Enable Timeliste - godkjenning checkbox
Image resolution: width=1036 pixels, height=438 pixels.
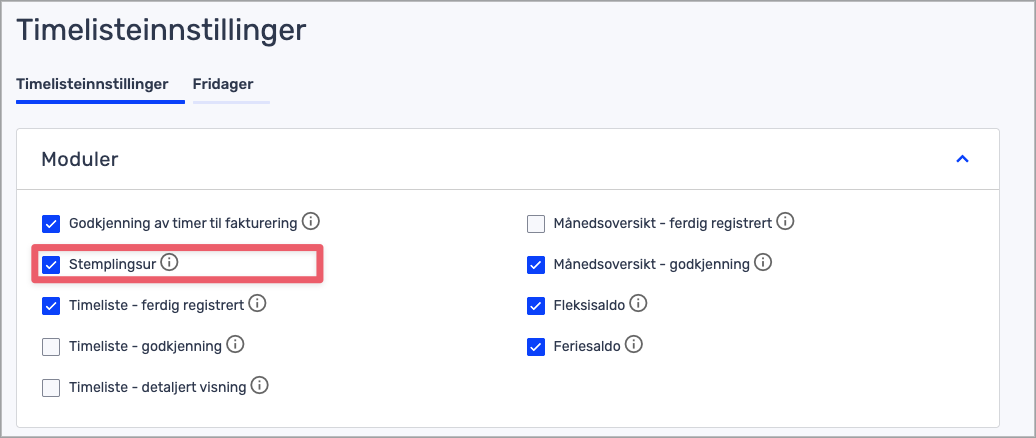[51, 346]
